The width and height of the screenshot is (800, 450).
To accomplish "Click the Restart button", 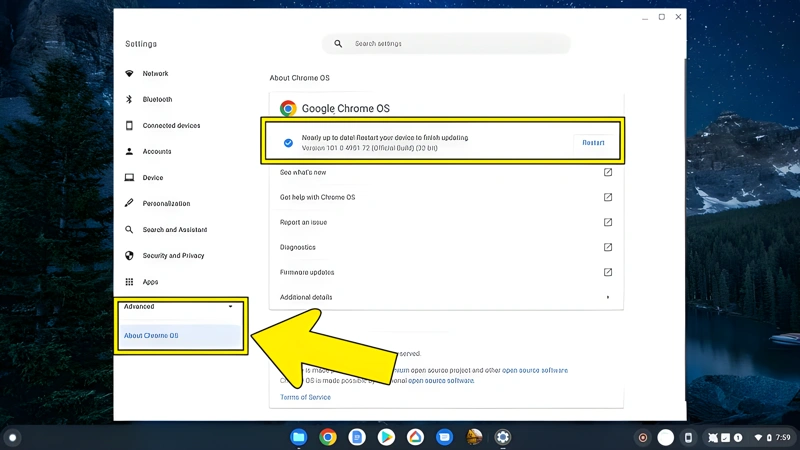I will click(593, 143).
